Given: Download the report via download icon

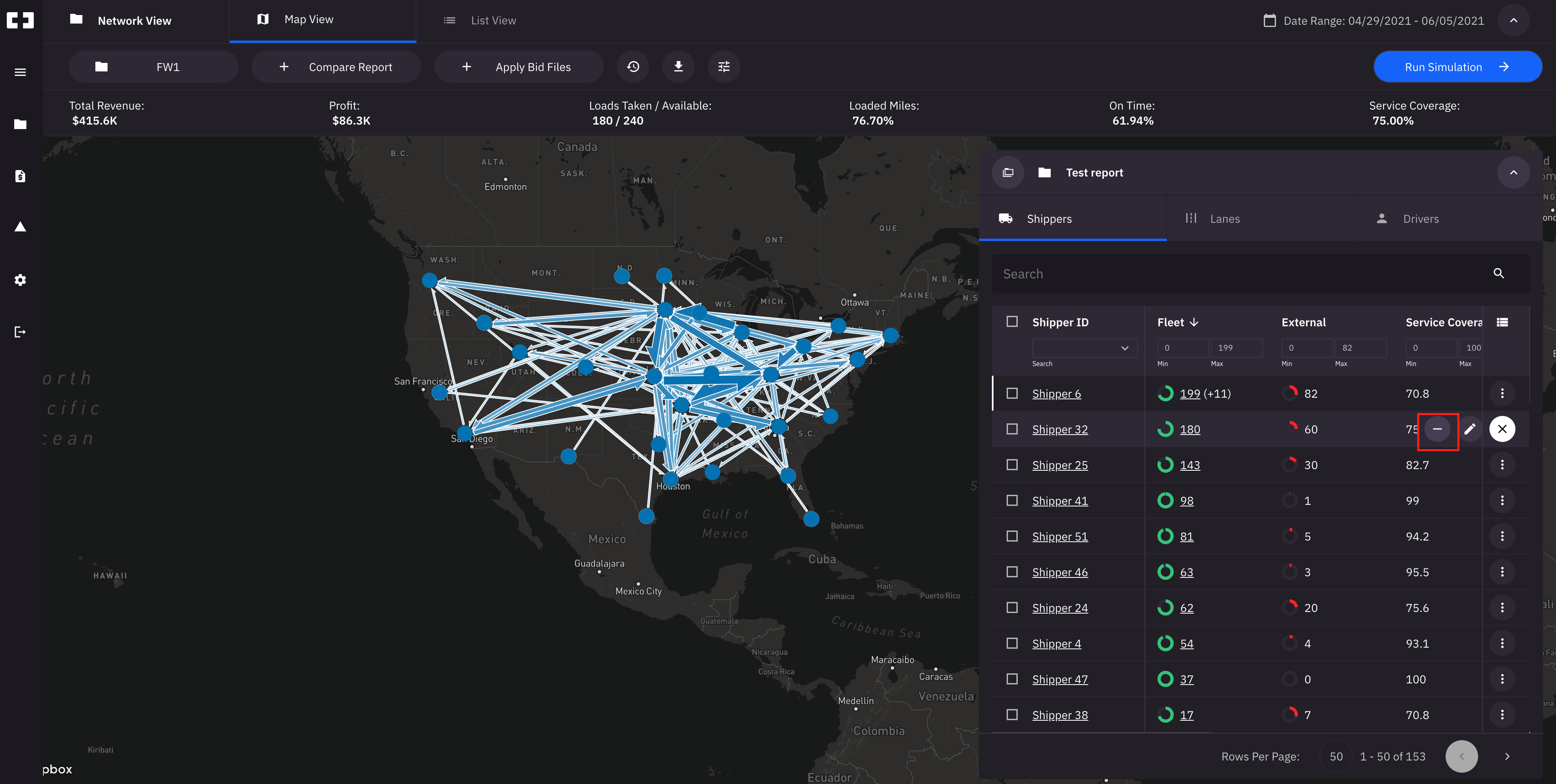Looking at the screenshot, I should pyautogui.click(x=678, y=67).
